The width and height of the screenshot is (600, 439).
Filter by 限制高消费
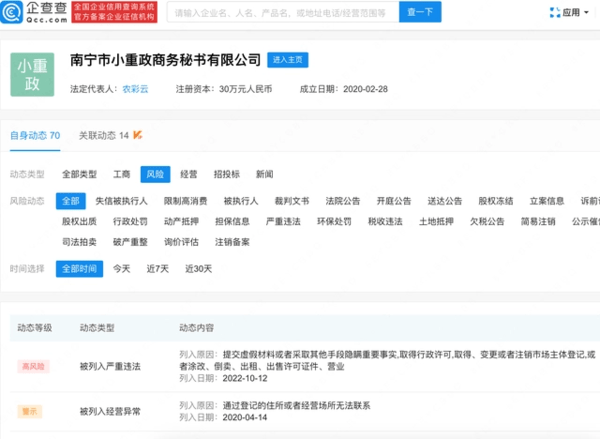186,201
